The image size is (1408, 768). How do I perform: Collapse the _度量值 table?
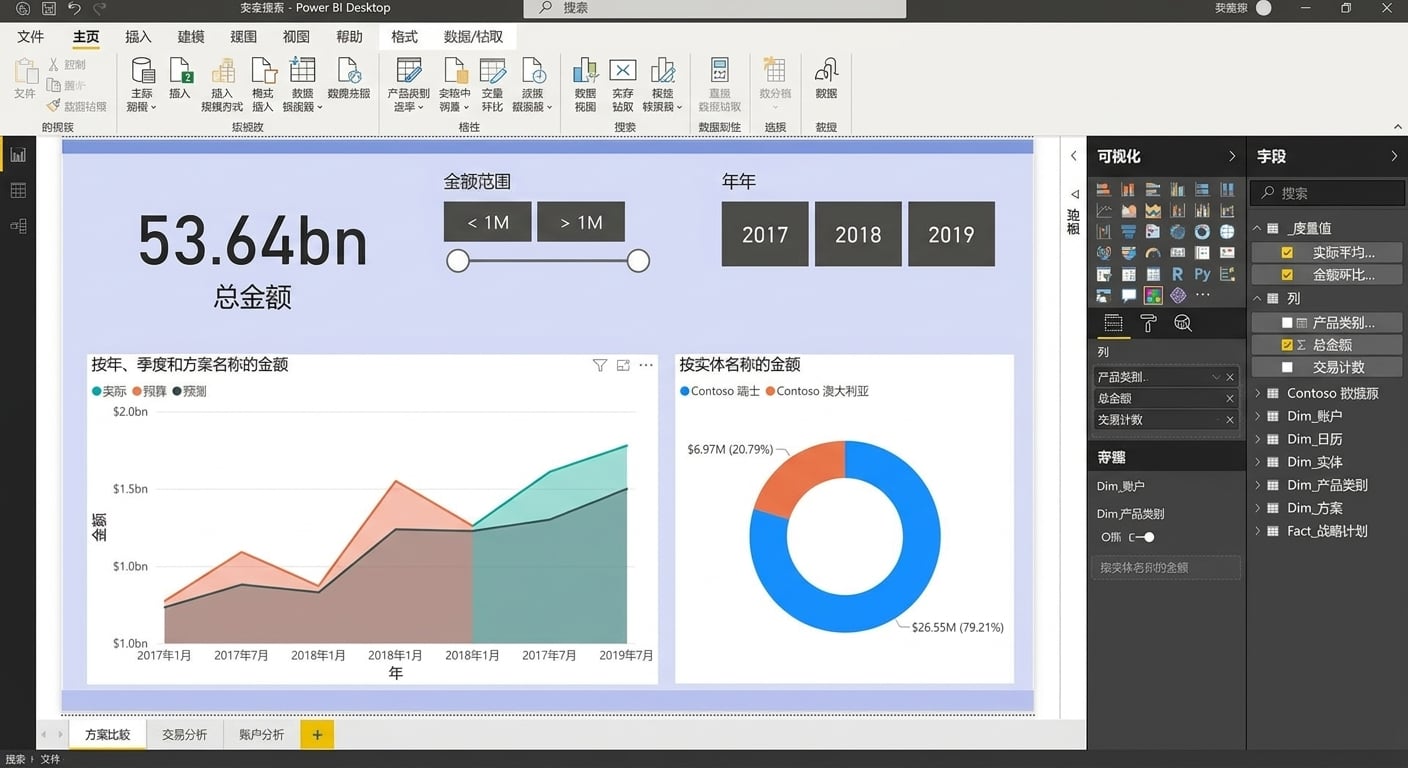pos(1258,228)
